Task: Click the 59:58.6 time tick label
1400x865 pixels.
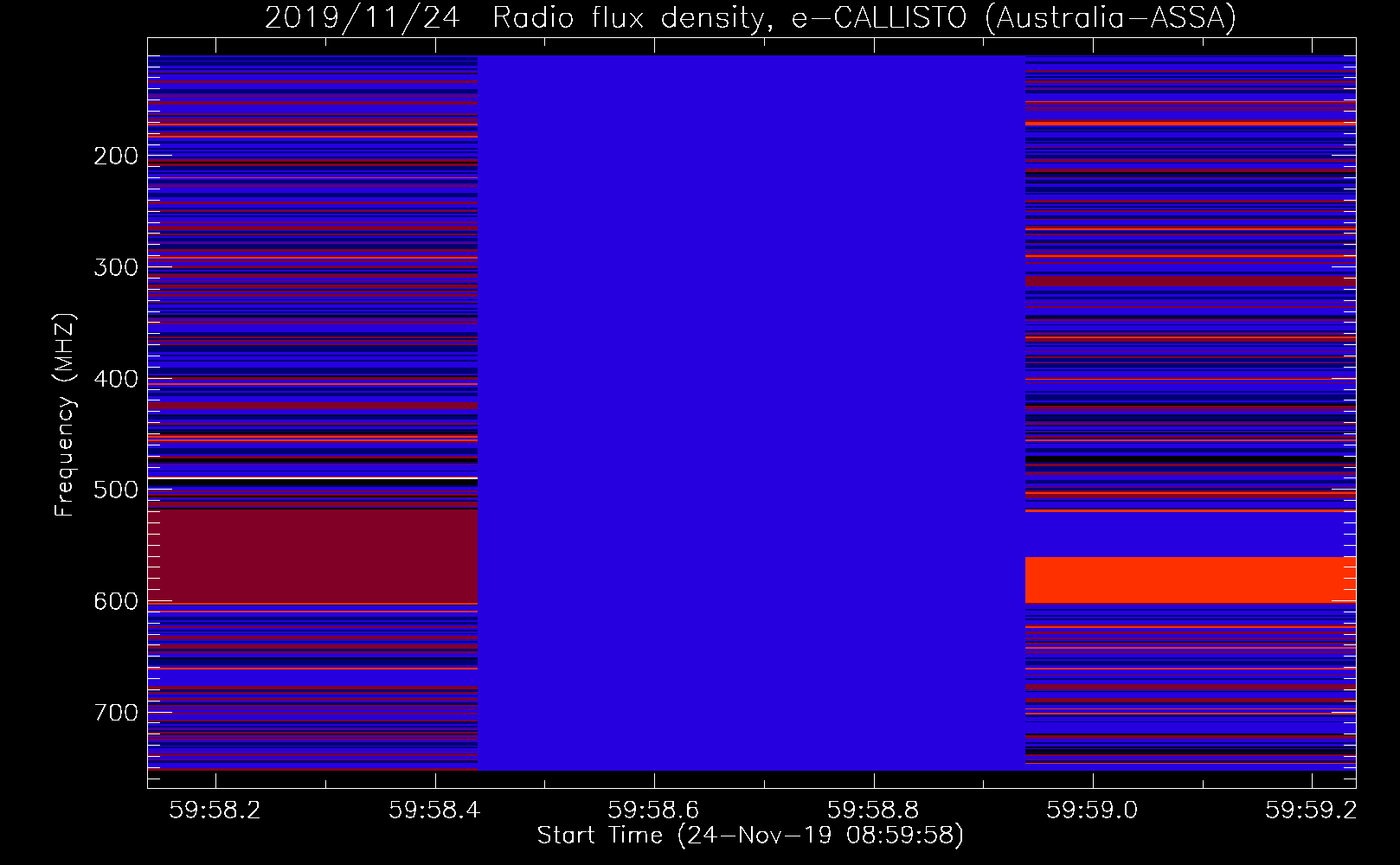Action: pyautogui.click(x=653, y=810)
